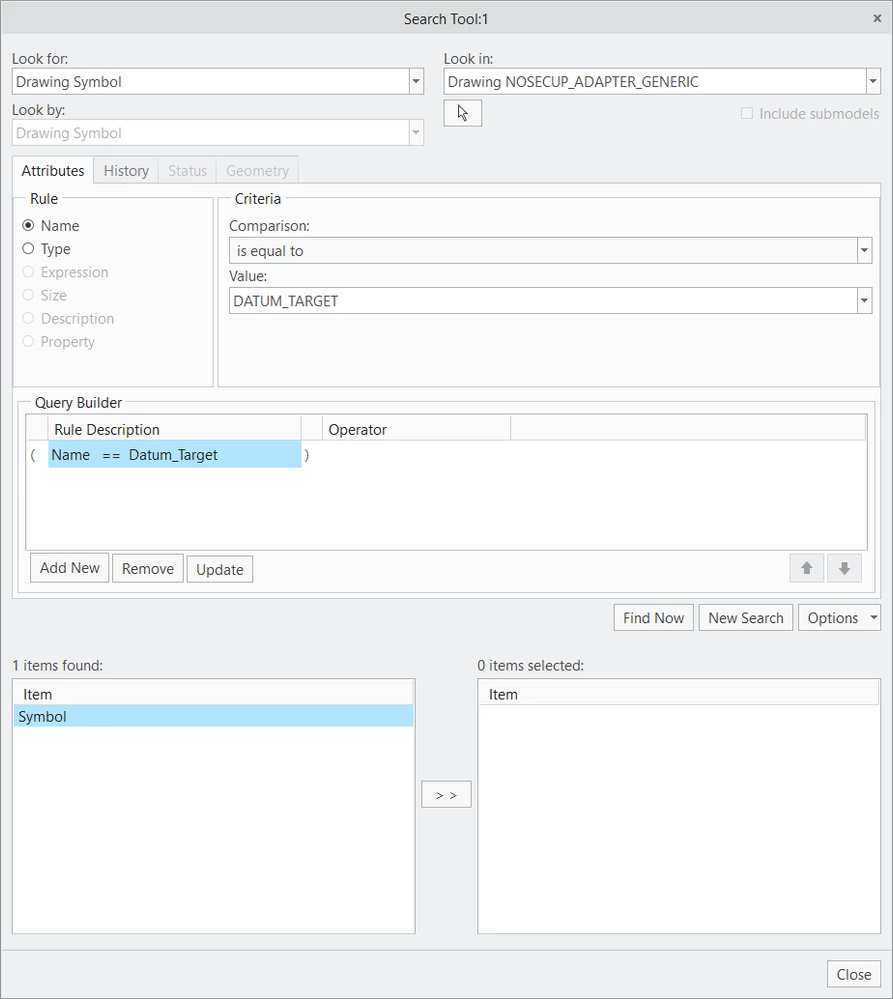Open the Look by dropdown

(x=416, y=133)
